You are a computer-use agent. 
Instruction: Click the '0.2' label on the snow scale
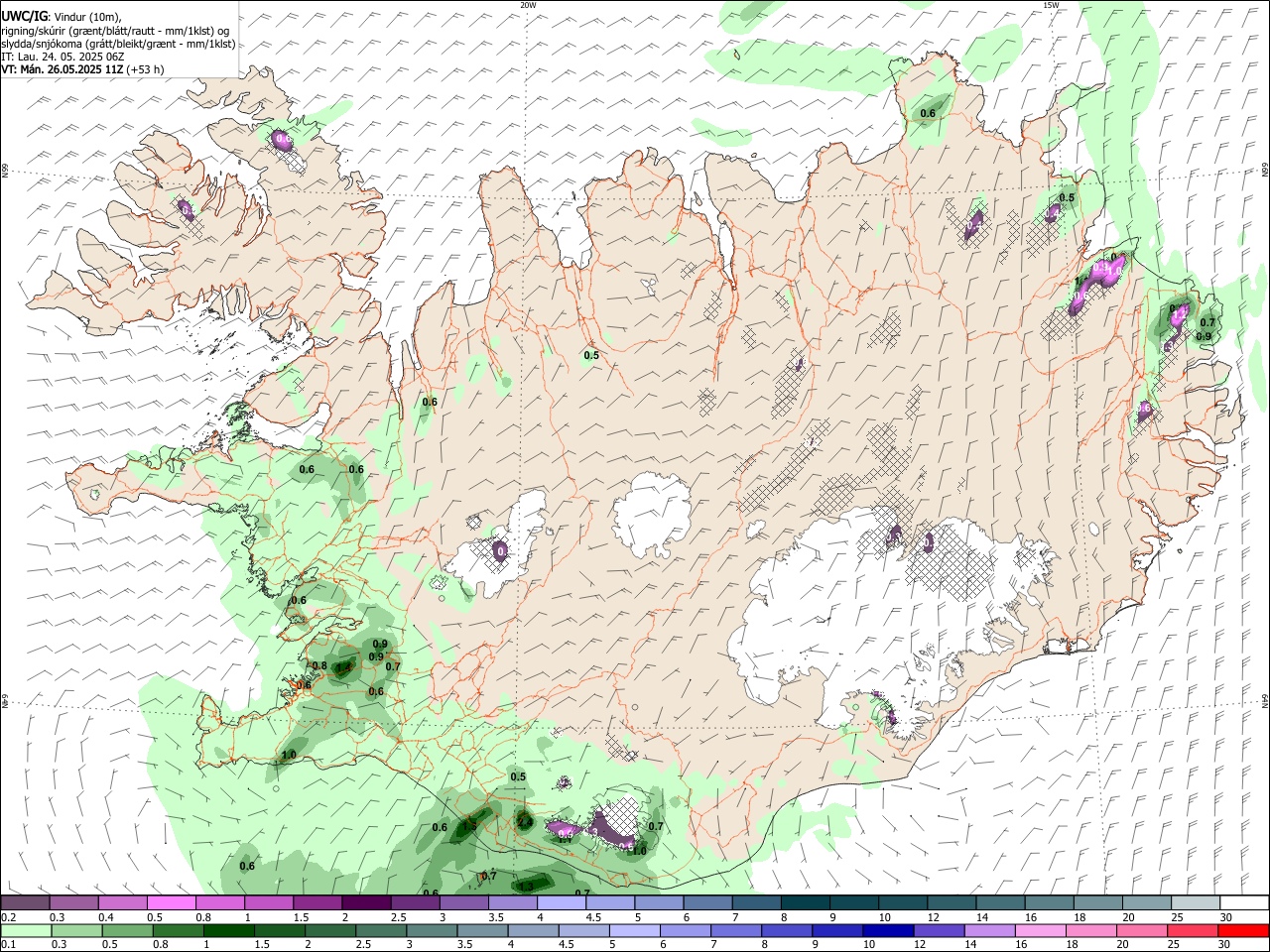click(9, 917)
